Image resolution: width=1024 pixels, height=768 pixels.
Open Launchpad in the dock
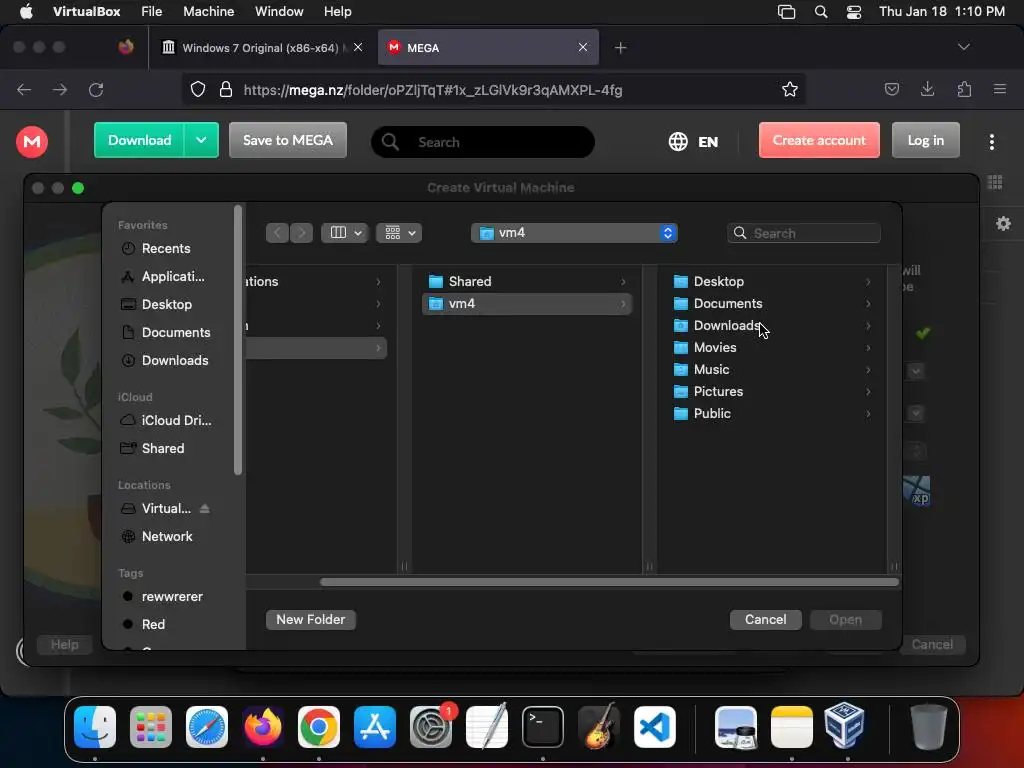point(151,726)
